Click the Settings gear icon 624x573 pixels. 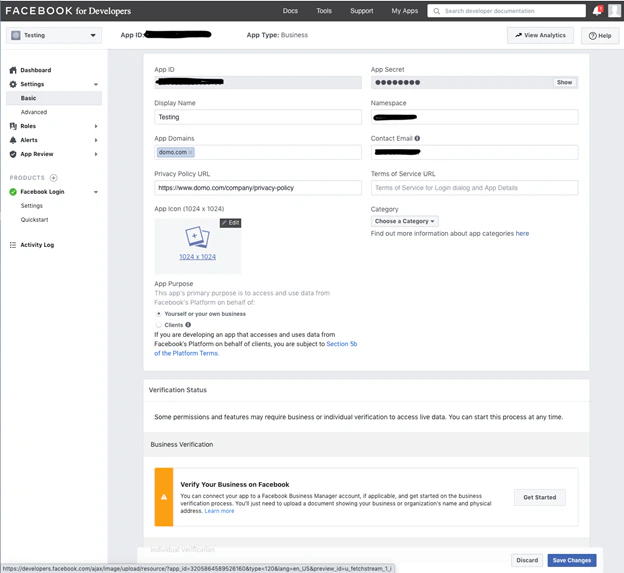point(13,84)
